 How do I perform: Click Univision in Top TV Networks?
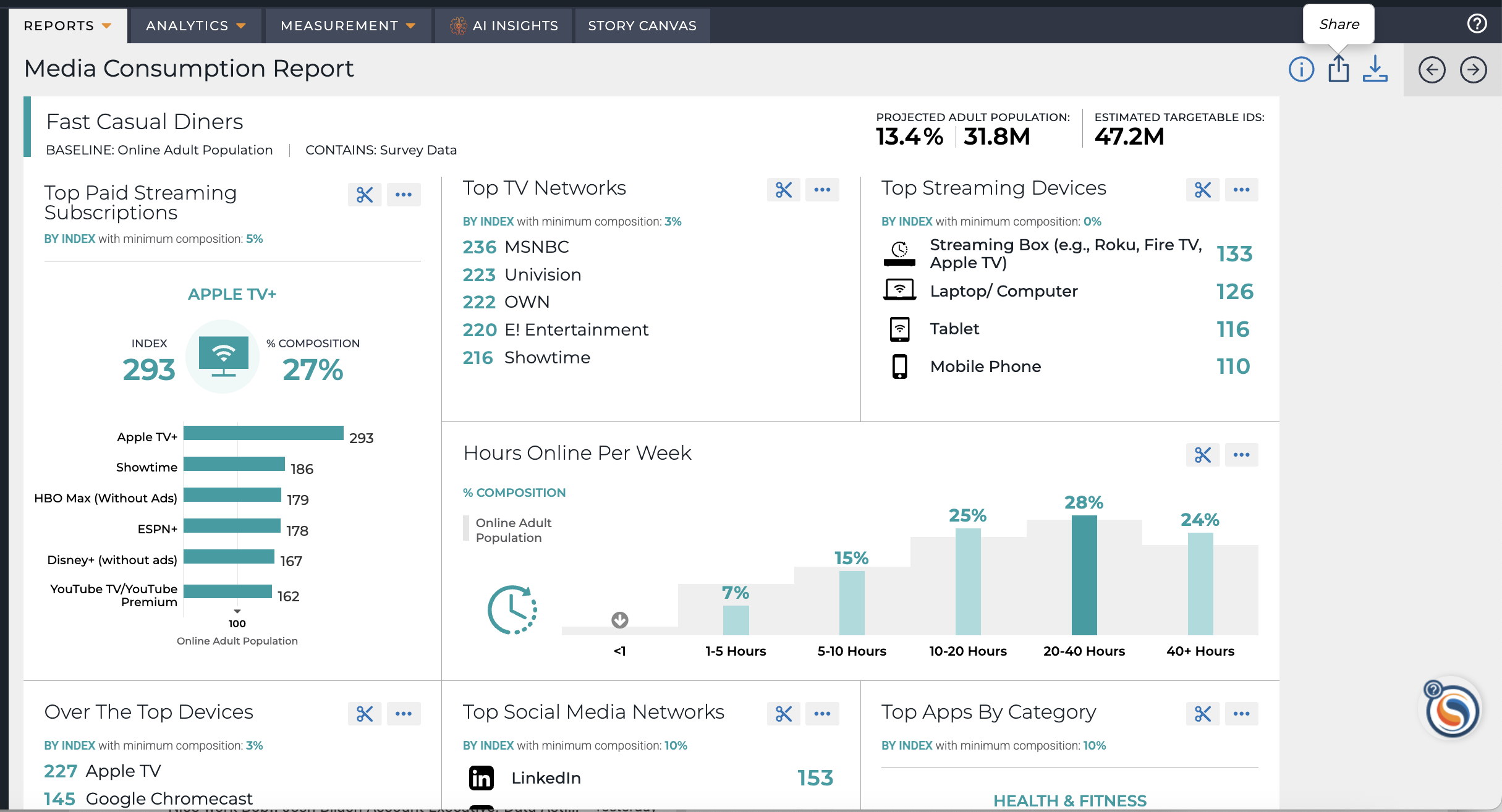543,274
